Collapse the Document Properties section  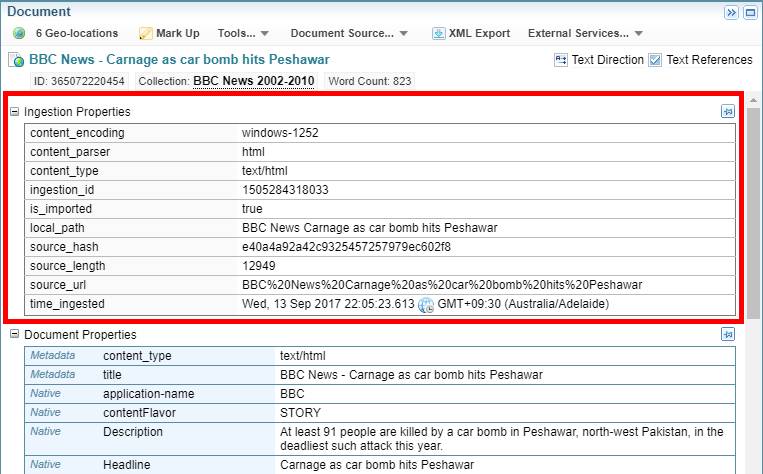[x=15, y=335]
